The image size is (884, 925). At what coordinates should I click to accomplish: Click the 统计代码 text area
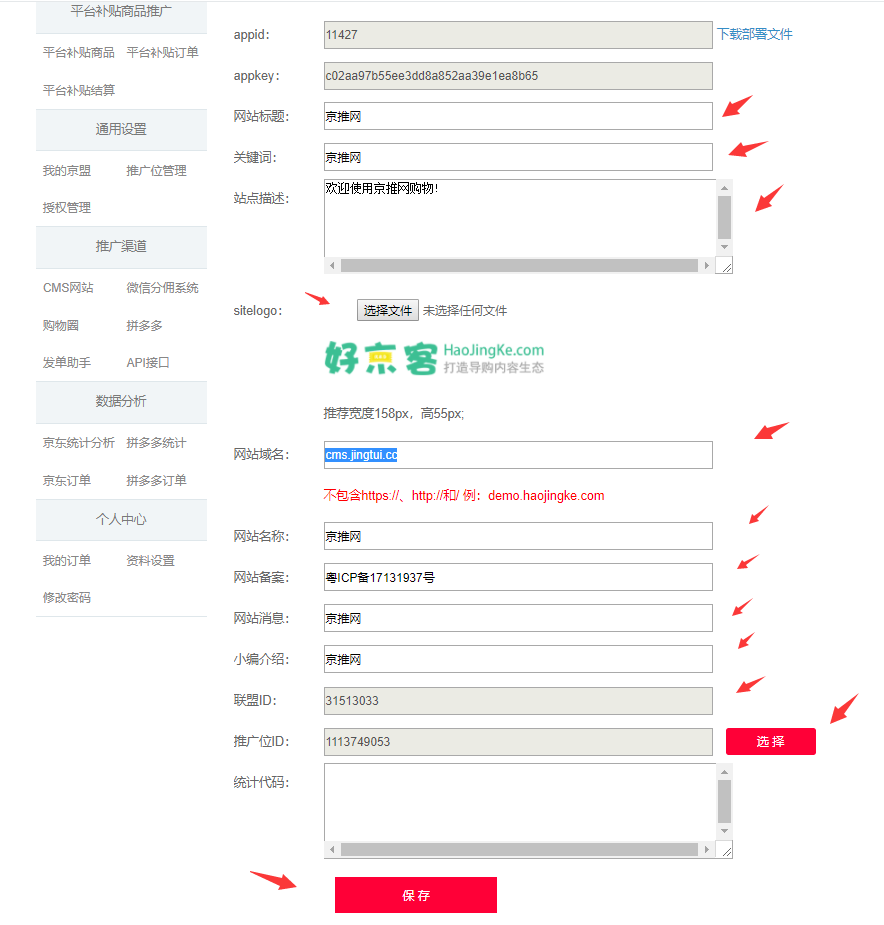coord(518,802)
